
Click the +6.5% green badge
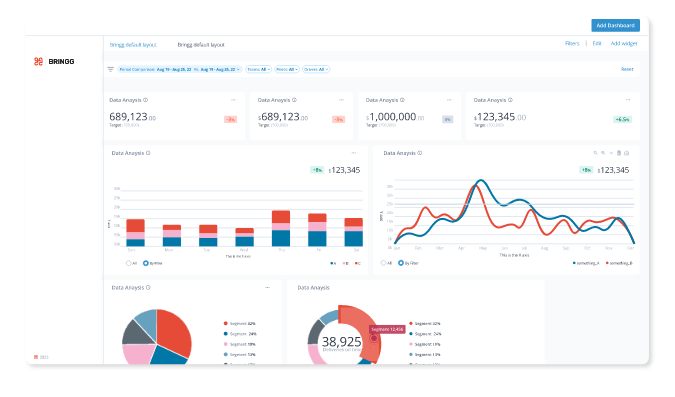click(622, 119)
